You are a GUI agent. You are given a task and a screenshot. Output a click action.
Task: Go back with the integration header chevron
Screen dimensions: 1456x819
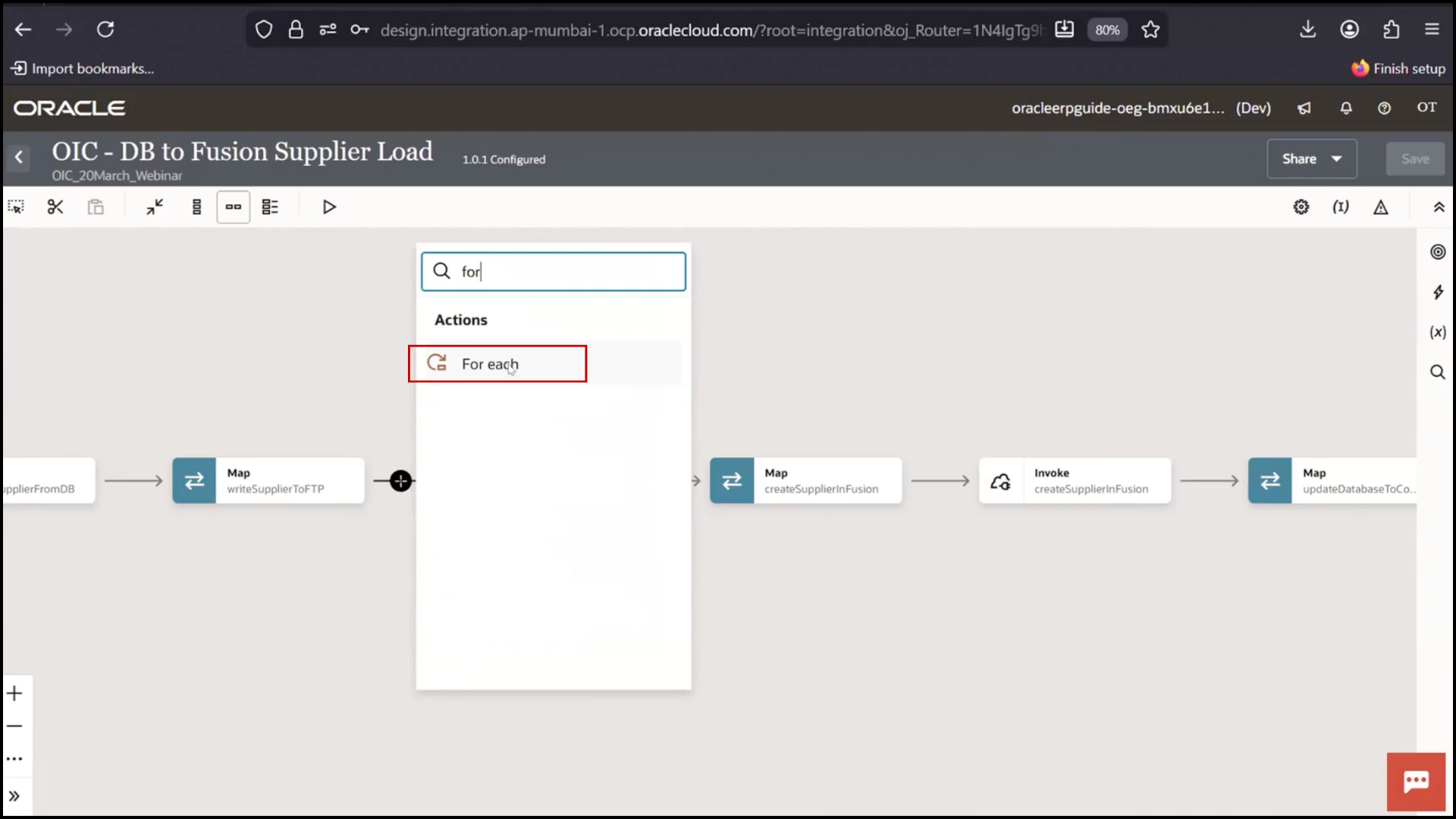coord(19,158)
